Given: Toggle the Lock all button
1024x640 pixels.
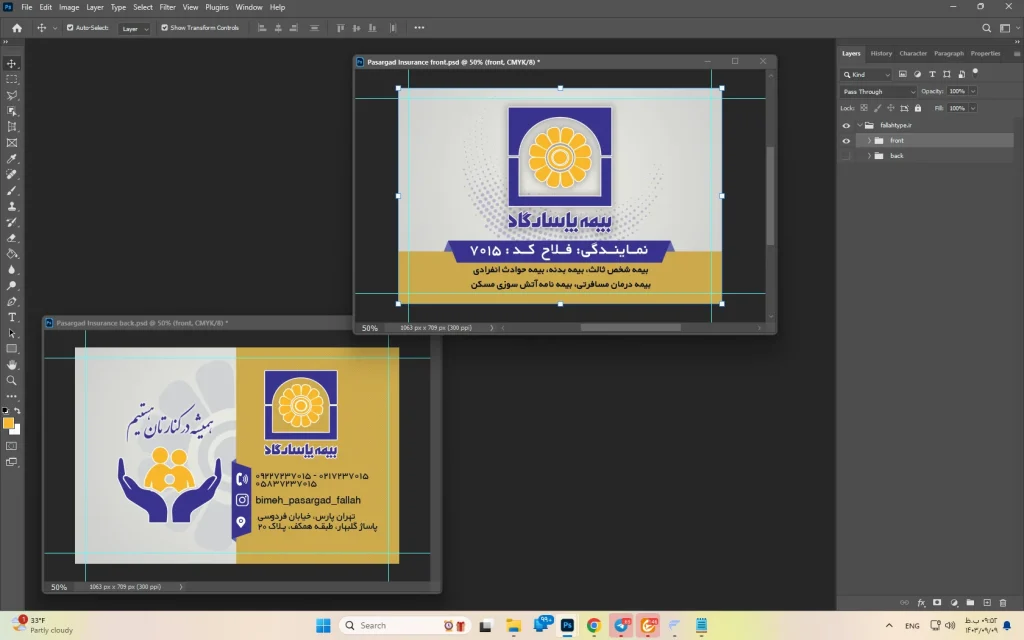Looking at the screenshot, I should (x=918, y=108).
